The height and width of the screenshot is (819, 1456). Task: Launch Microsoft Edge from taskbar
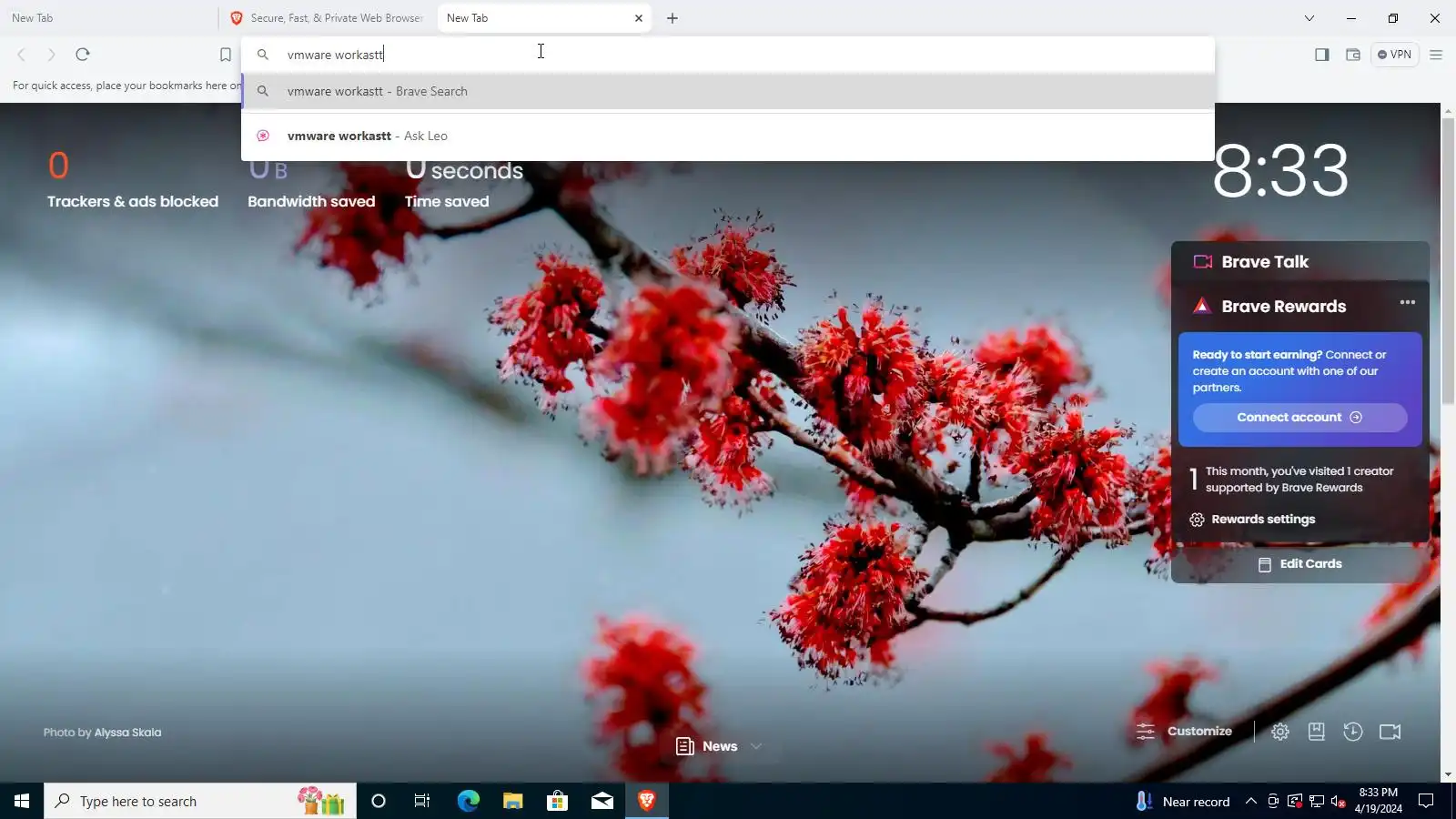[x=468, y=801]
